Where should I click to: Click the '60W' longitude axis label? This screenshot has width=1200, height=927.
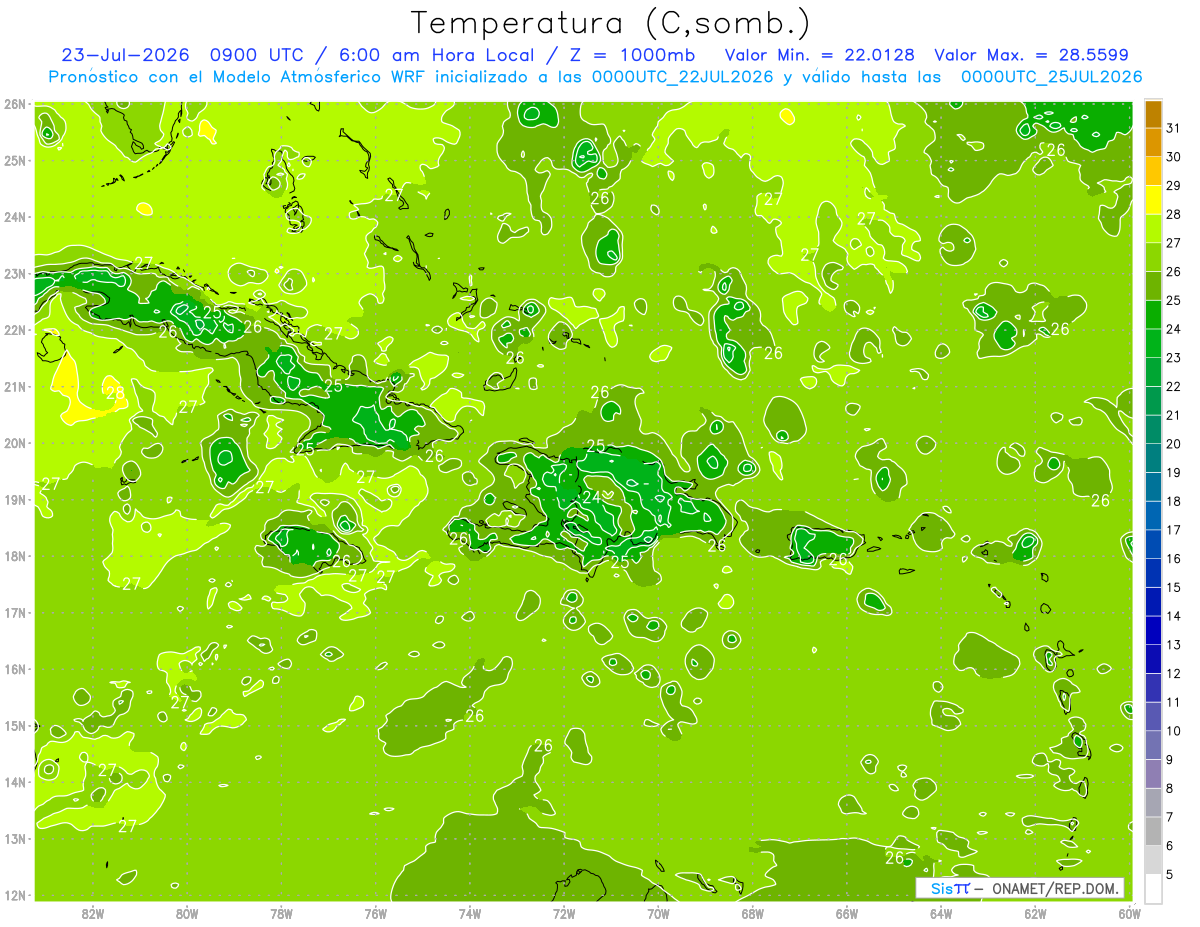point(1130,913)
